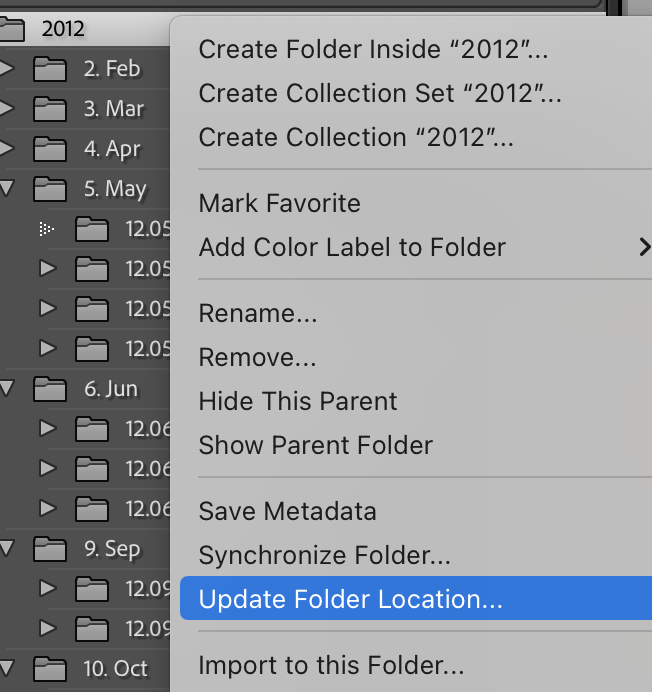This screenshot has height=692, width=652.
Task: Select Synchronize Folder from context menu
Action: click(324, 555)
